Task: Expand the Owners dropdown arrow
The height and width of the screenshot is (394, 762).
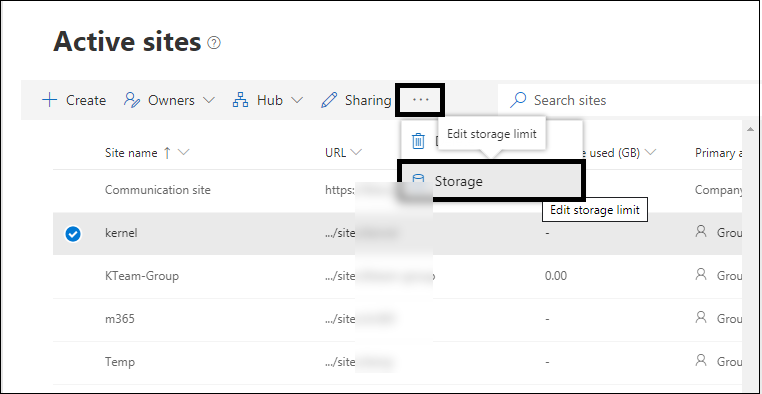Action: (x=208, y=101)
